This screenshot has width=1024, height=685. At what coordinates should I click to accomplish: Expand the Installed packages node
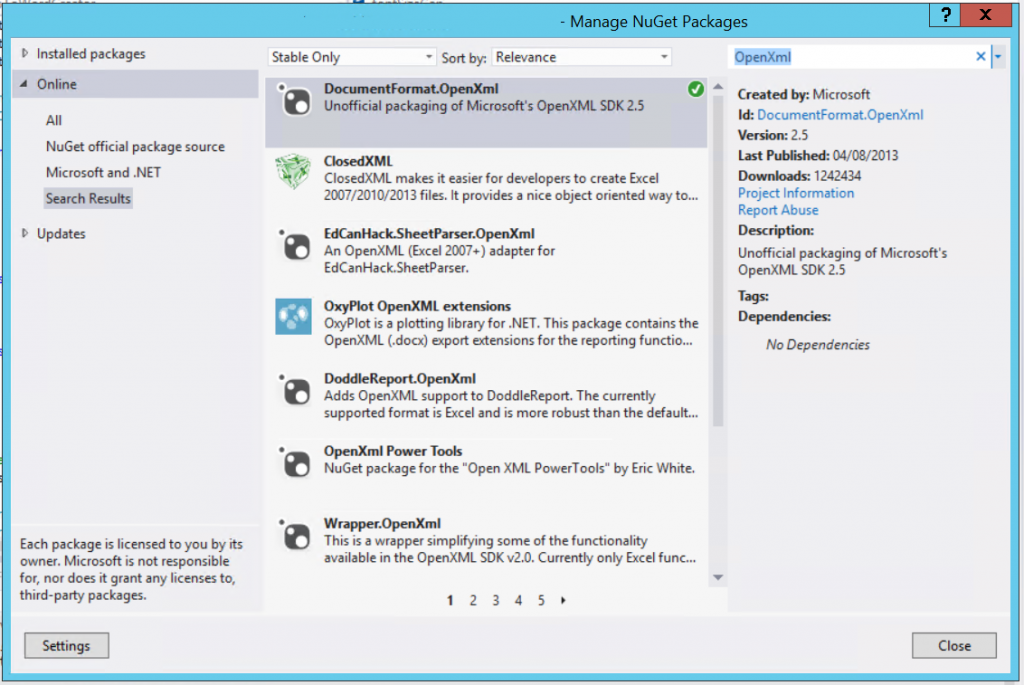point(25,54)
